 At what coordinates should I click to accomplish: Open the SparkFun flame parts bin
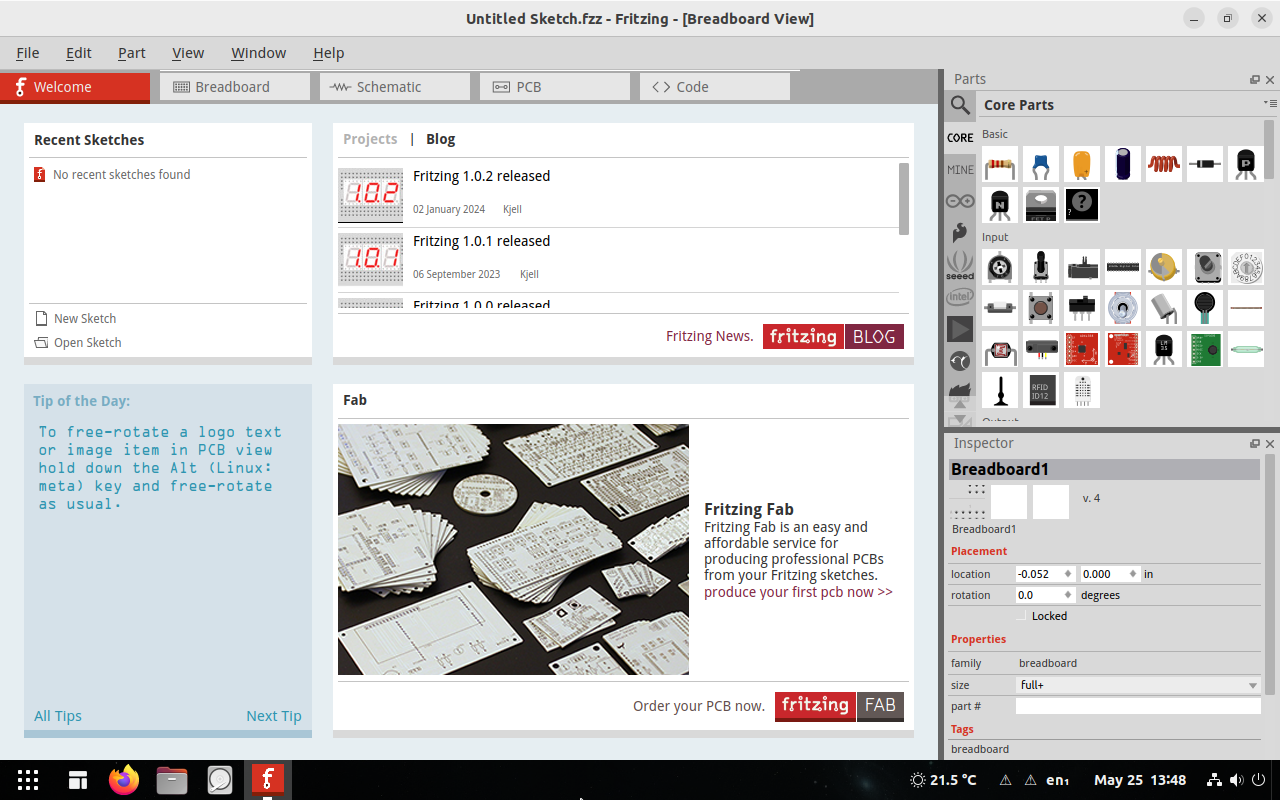pyautogui.click(x=960, y=233)
